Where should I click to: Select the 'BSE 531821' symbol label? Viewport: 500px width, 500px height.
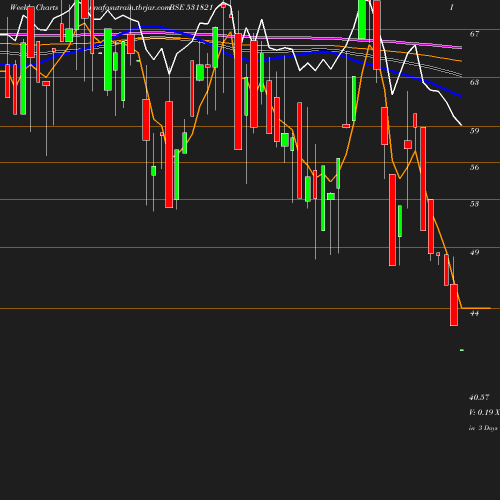191,7
